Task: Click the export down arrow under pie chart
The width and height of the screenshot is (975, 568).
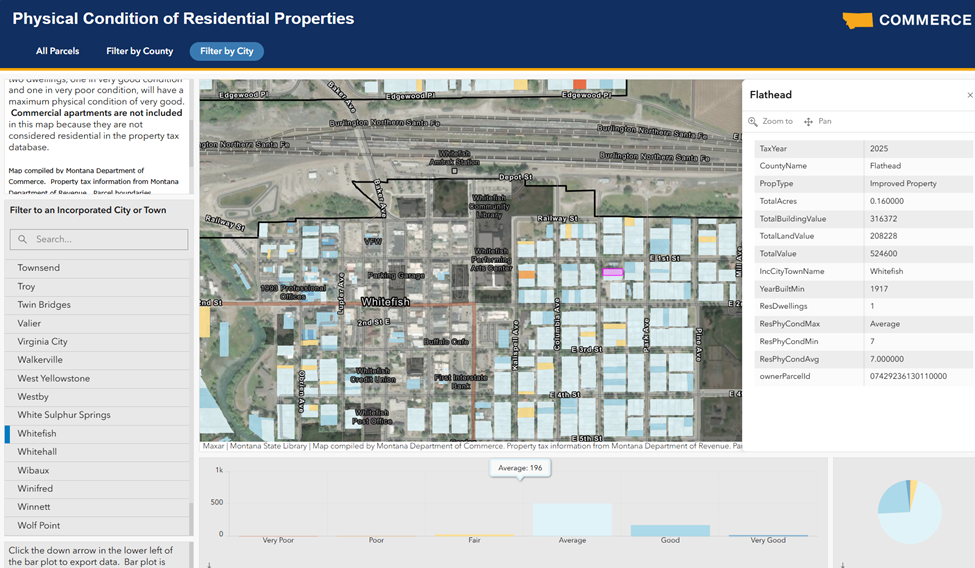Action: tap(842, 564)
